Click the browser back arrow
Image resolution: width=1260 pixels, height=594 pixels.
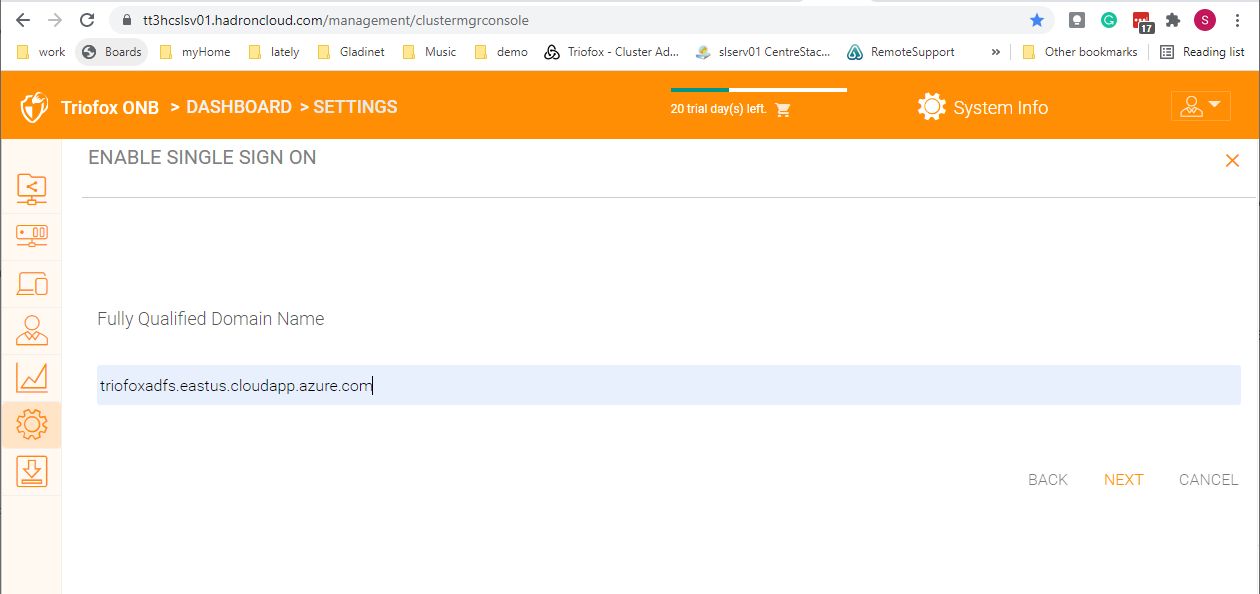[x=23, y=20]
